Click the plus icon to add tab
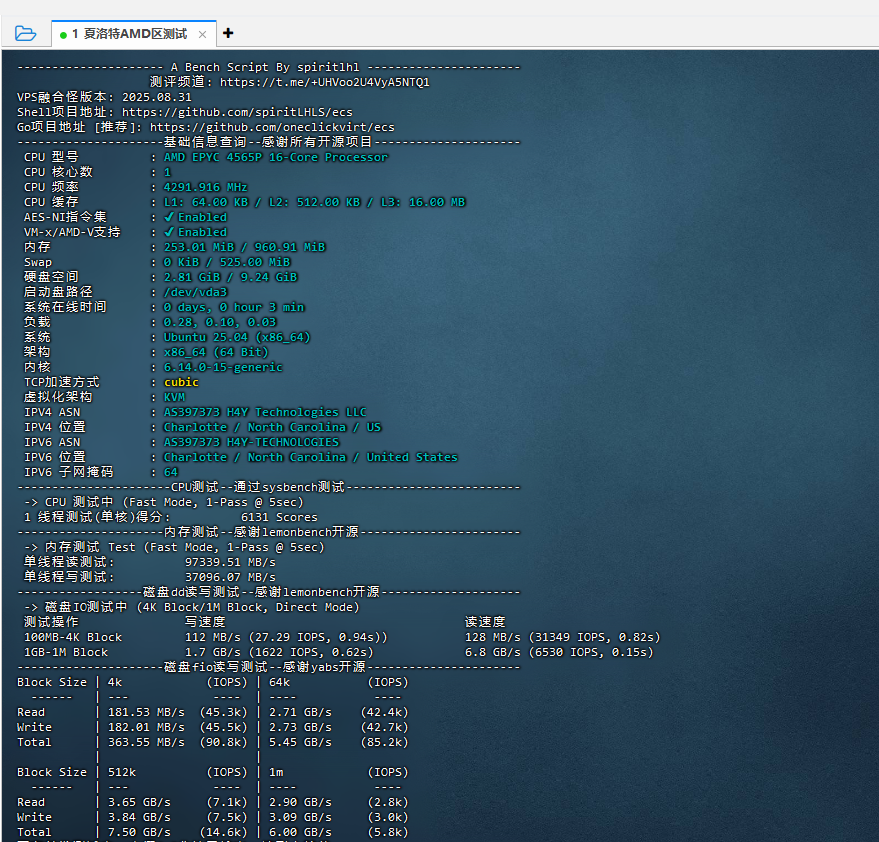The width and height of the screenshot is (879, 842). (x=228, y=33)
